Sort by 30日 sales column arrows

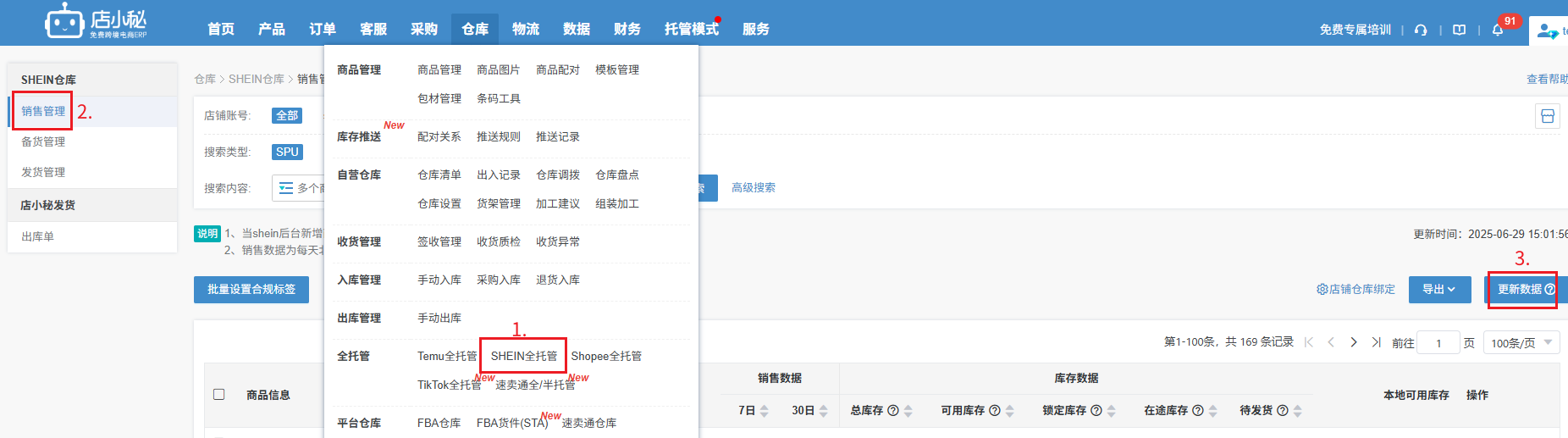823,411
